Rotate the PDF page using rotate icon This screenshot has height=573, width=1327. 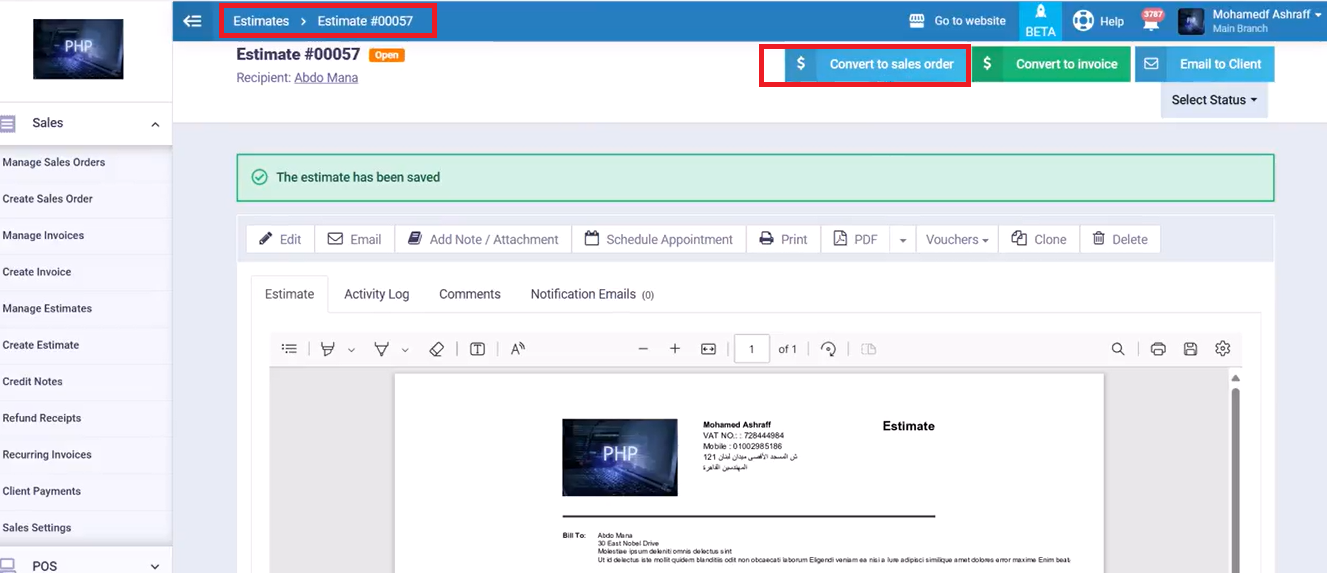pos(828,349)
